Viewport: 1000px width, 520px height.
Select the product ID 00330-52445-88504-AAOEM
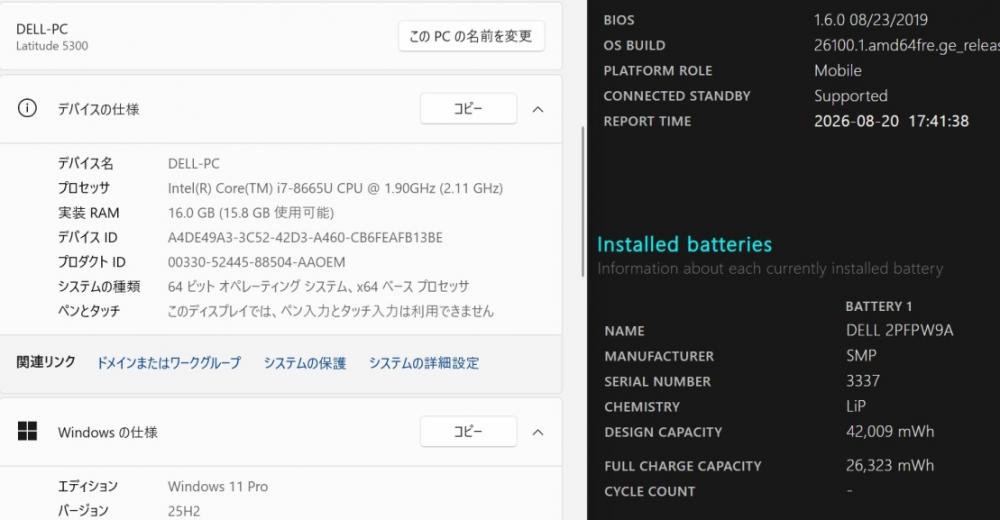click(x=256, y=262)
